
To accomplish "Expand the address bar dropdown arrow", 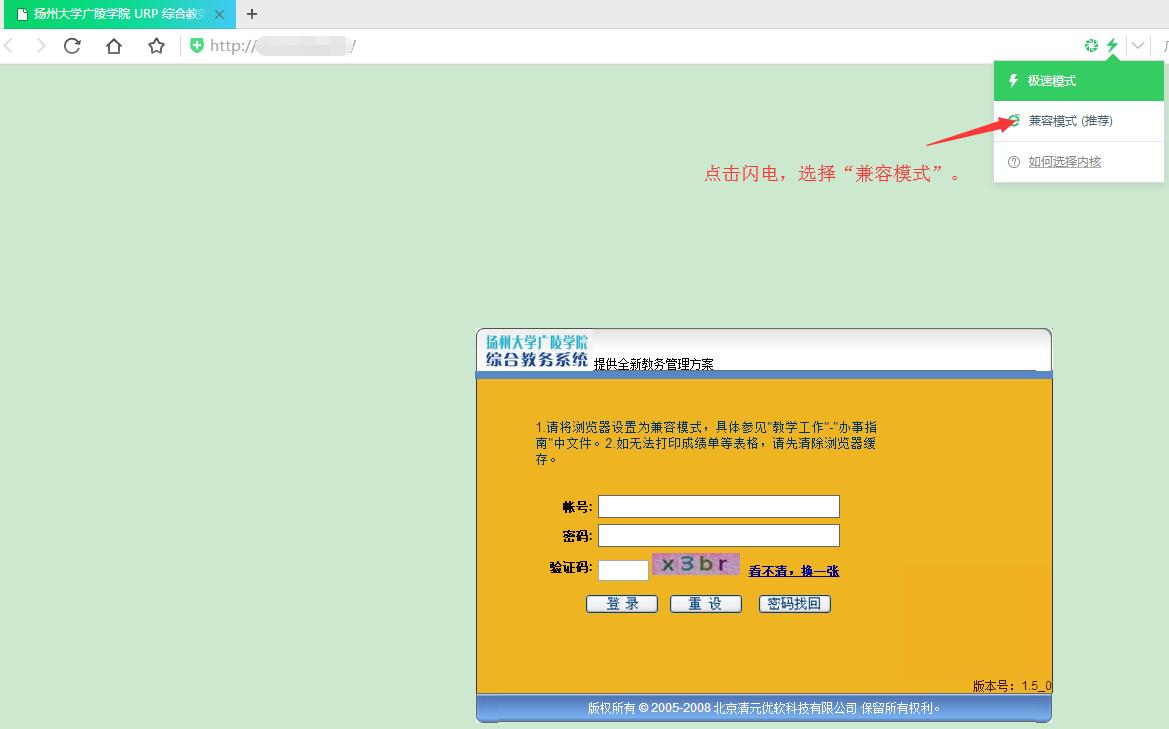I will coord(1138,46).
